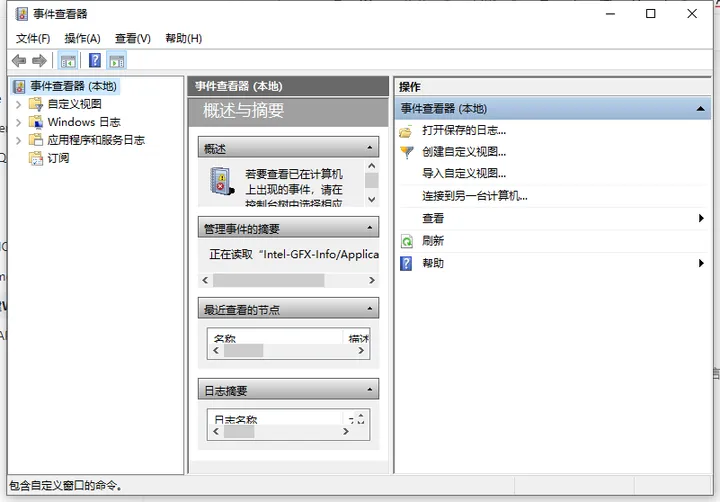Collapse the 管理事件的摘要 section
Image resolution: width=720 pixels, height=502 pixels.
point(370,228)
